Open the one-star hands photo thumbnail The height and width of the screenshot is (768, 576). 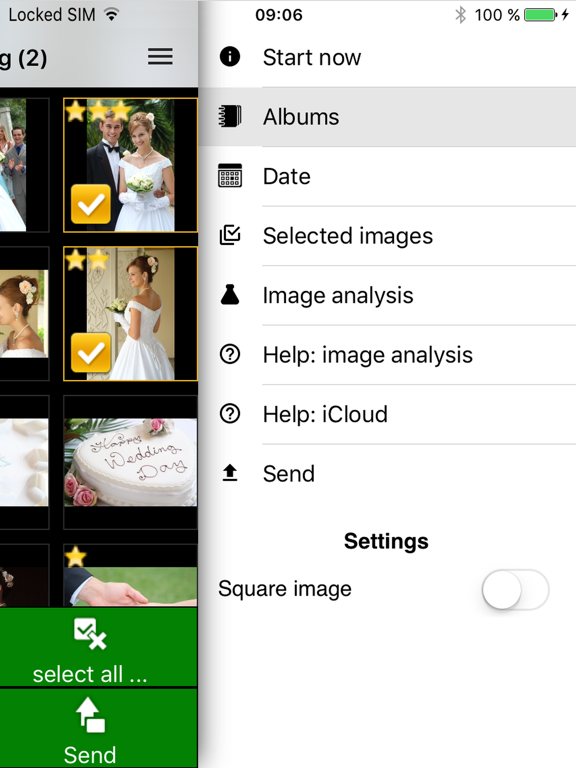tap(130, 576)
